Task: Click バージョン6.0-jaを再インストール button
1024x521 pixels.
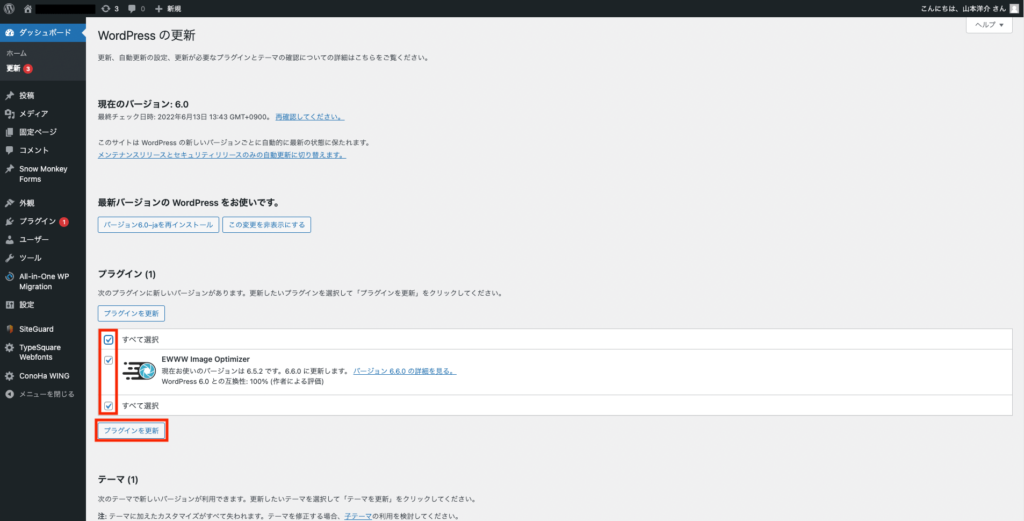Action: (x=158, y=225)
